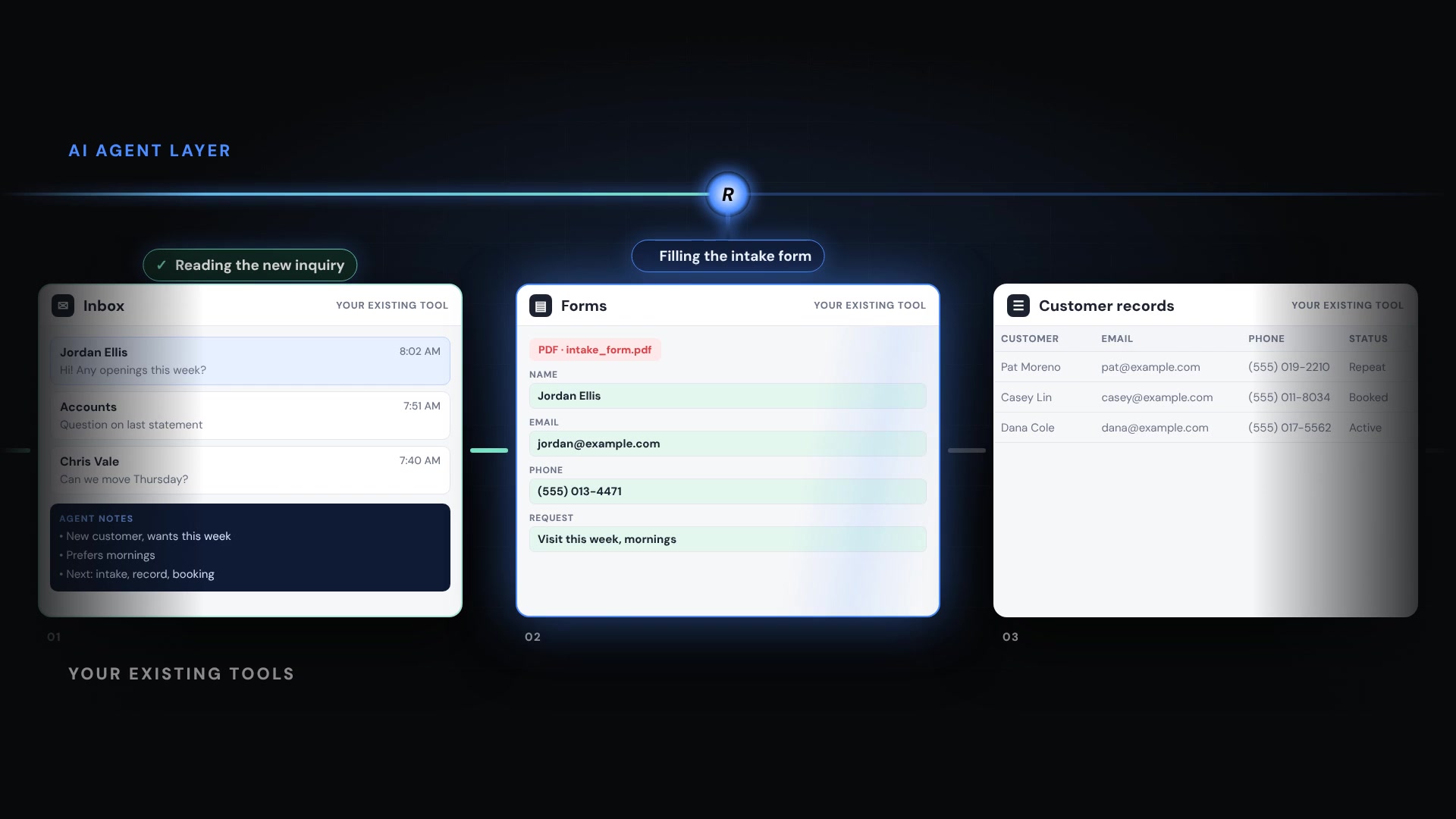Click the AI AGENT LAYER heading
Image resolution: width=1456 pixels, height=819 pixels.
coord(149,150)
